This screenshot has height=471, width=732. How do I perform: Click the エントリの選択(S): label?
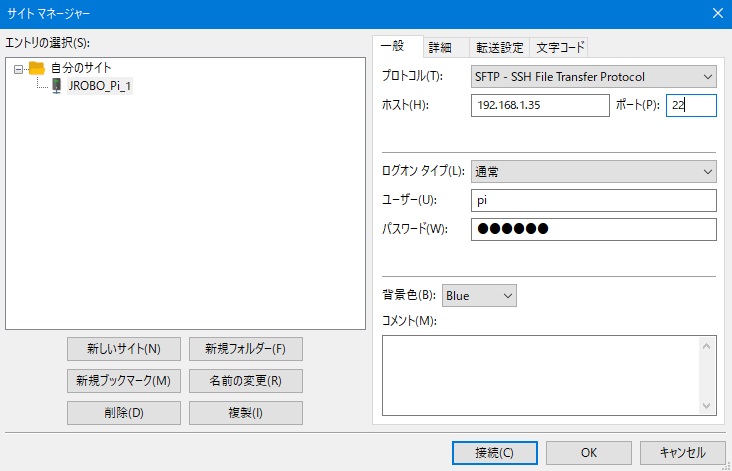pyautogui.click(x=48, y=43)
